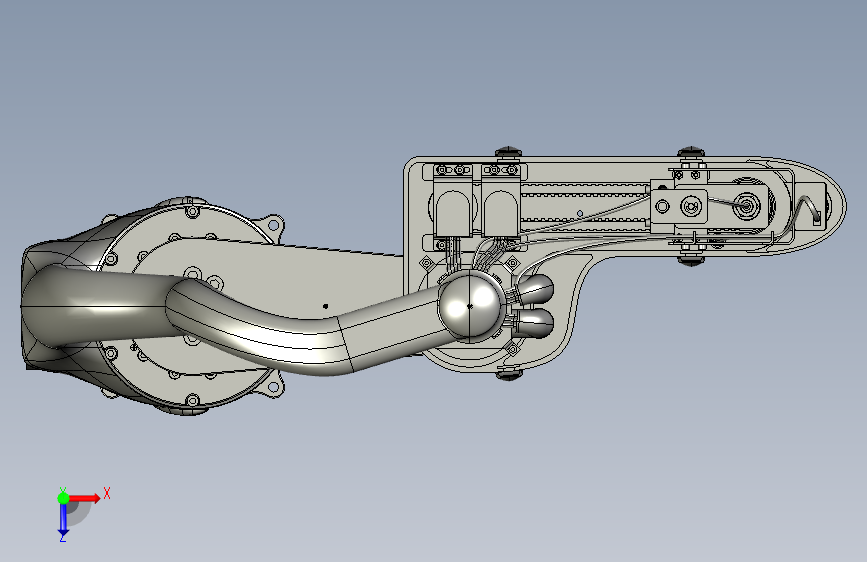Pick the left U-shaped solenoid component
This screenshot has width=867, height=562.
pos(453,213)
